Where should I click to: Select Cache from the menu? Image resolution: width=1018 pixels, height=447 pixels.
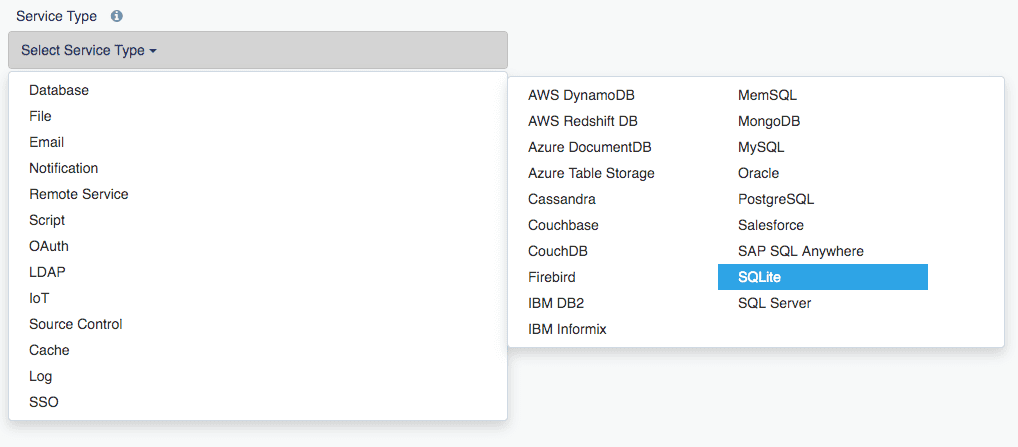[x=49, y=350]
